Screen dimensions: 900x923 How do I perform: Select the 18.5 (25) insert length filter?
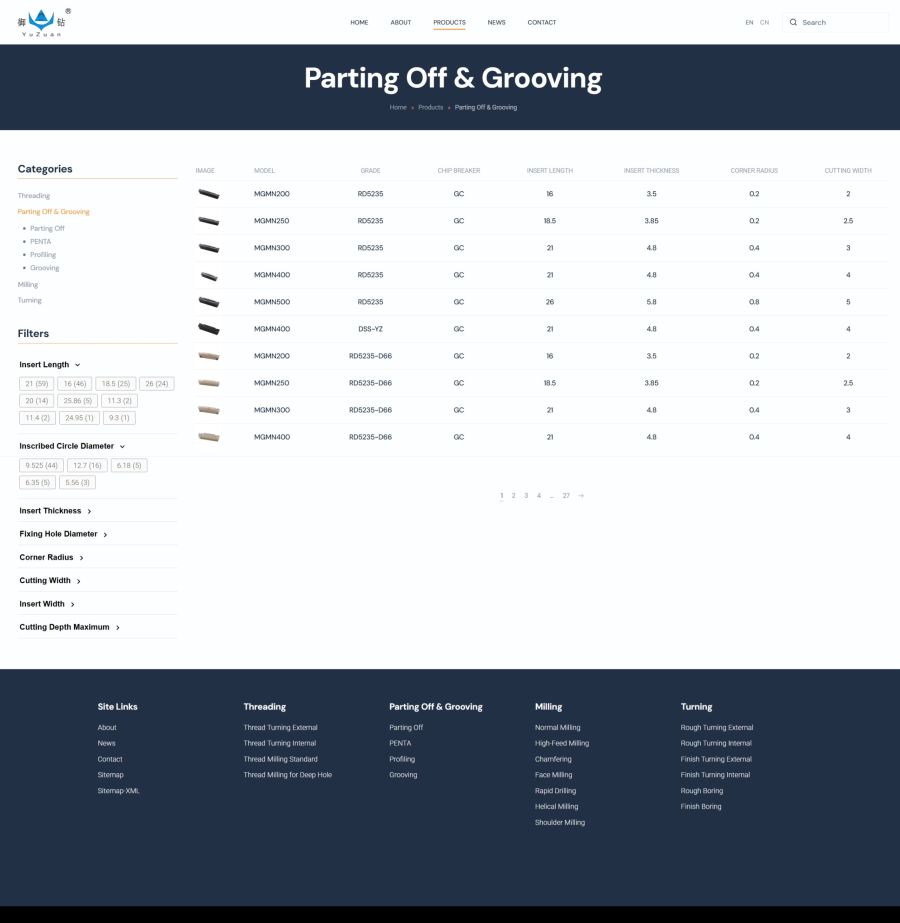click(115, 384)
